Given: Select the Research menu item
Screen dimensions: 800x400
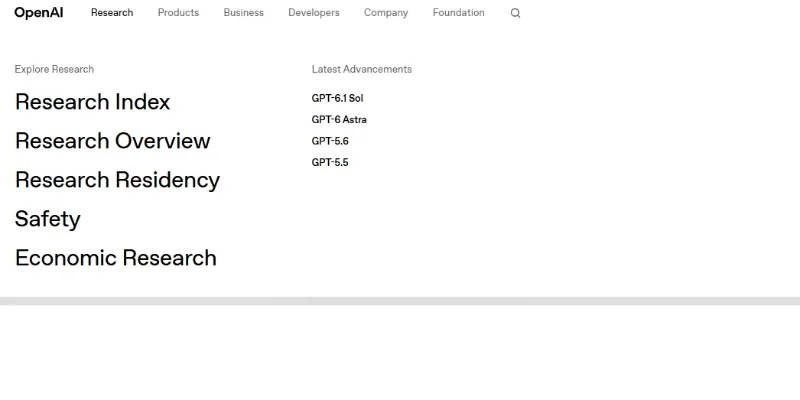Looking at the screenshot, I should [x=112, y=13].
